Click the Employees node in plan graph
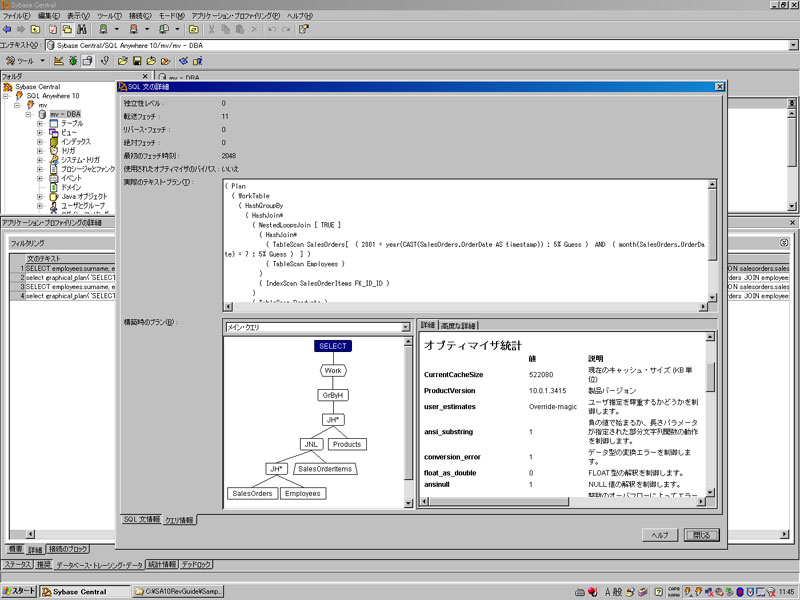The image size is (800, 600). (303, 493)
